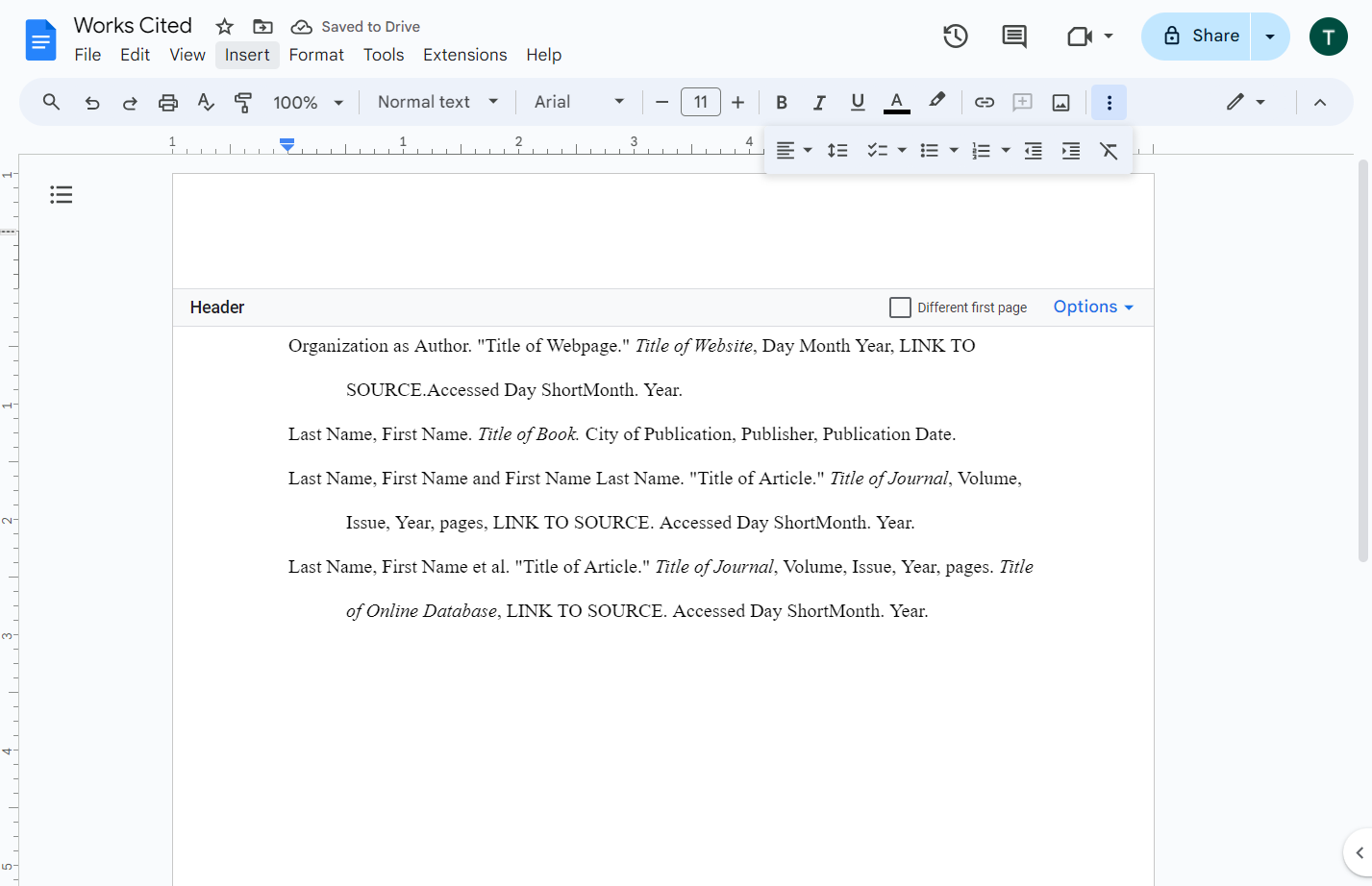Viewport: 1372px width, 886px height.
Task: Click the search menus magnifier icon
Action: click(x=52, y=102)
